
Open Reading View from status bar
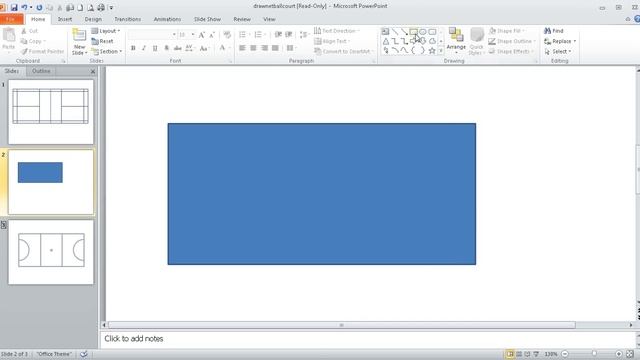527,354
